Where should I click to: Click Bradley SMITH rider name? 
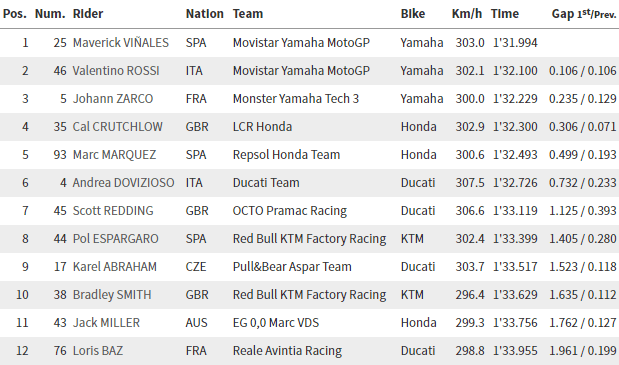point(112,295)
